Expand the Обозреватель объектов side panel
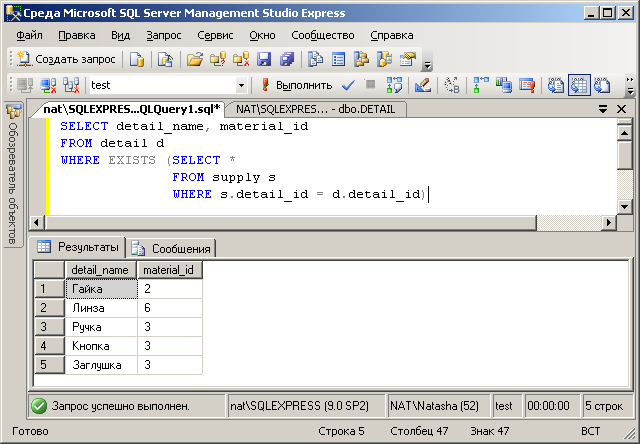 (13, 175)
